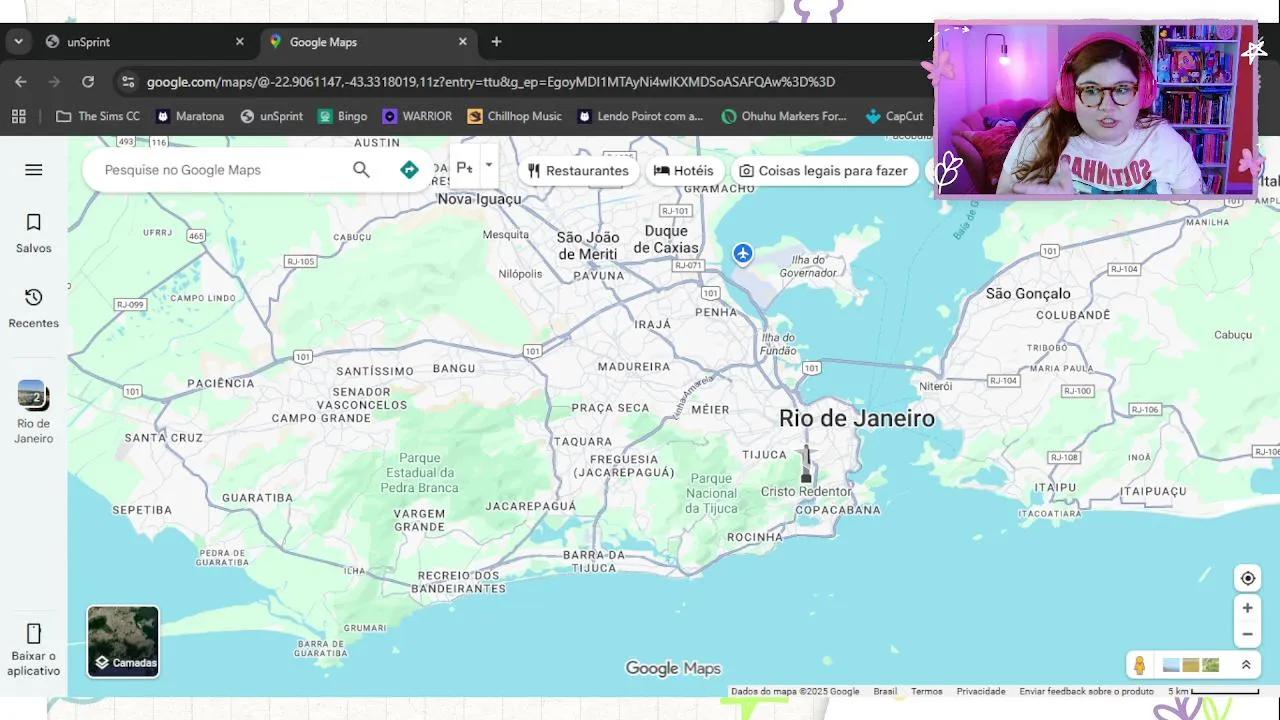Center map on my location
Viewport: 1280px width, 720px height.
pos(1248,578)
